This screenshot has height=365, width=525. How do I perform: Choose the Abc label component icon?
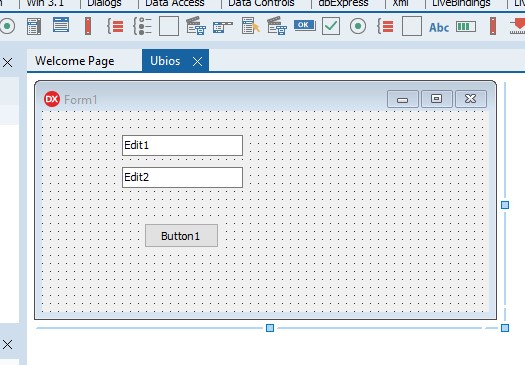click(439, 27)
